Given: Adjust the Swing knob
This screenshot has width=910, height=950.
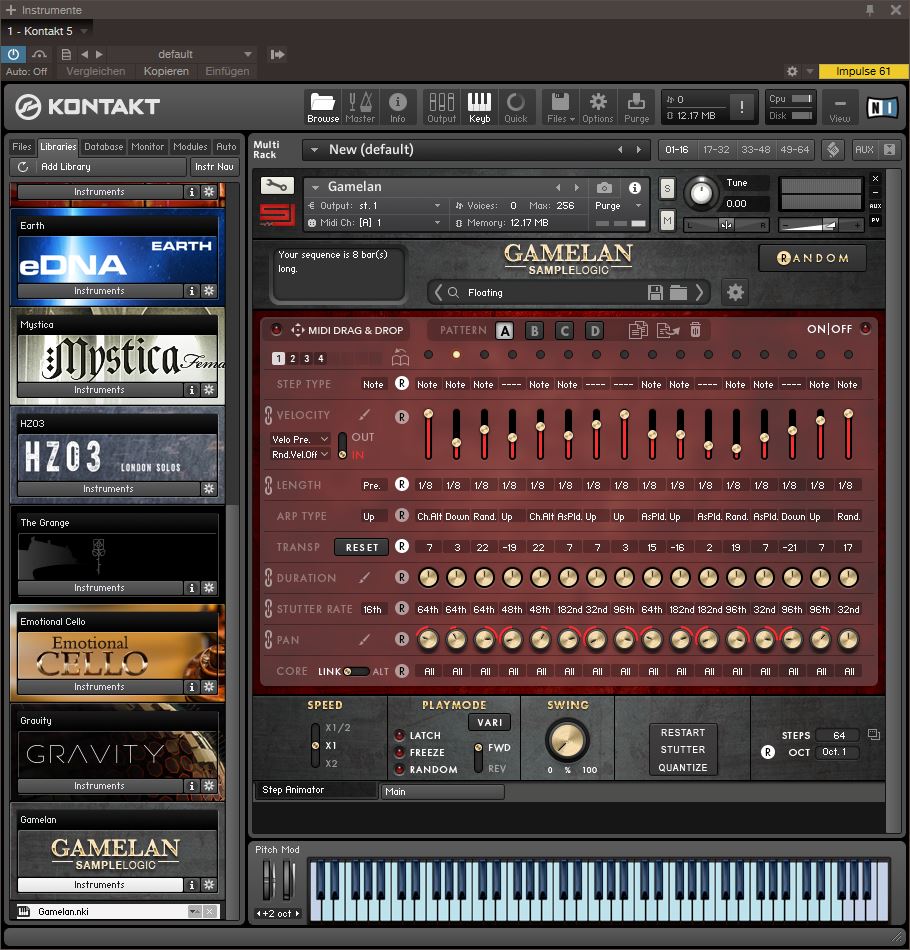Looking at the screenshot, I should point(567,741).
